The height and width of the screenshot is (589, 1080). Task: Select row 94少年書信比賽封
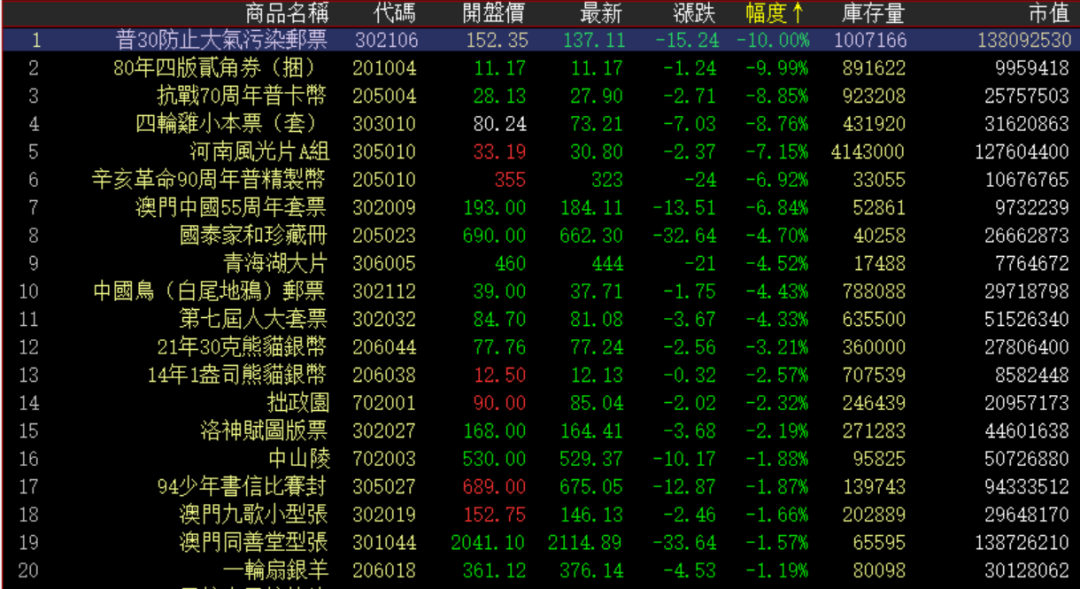pos(541,486)
